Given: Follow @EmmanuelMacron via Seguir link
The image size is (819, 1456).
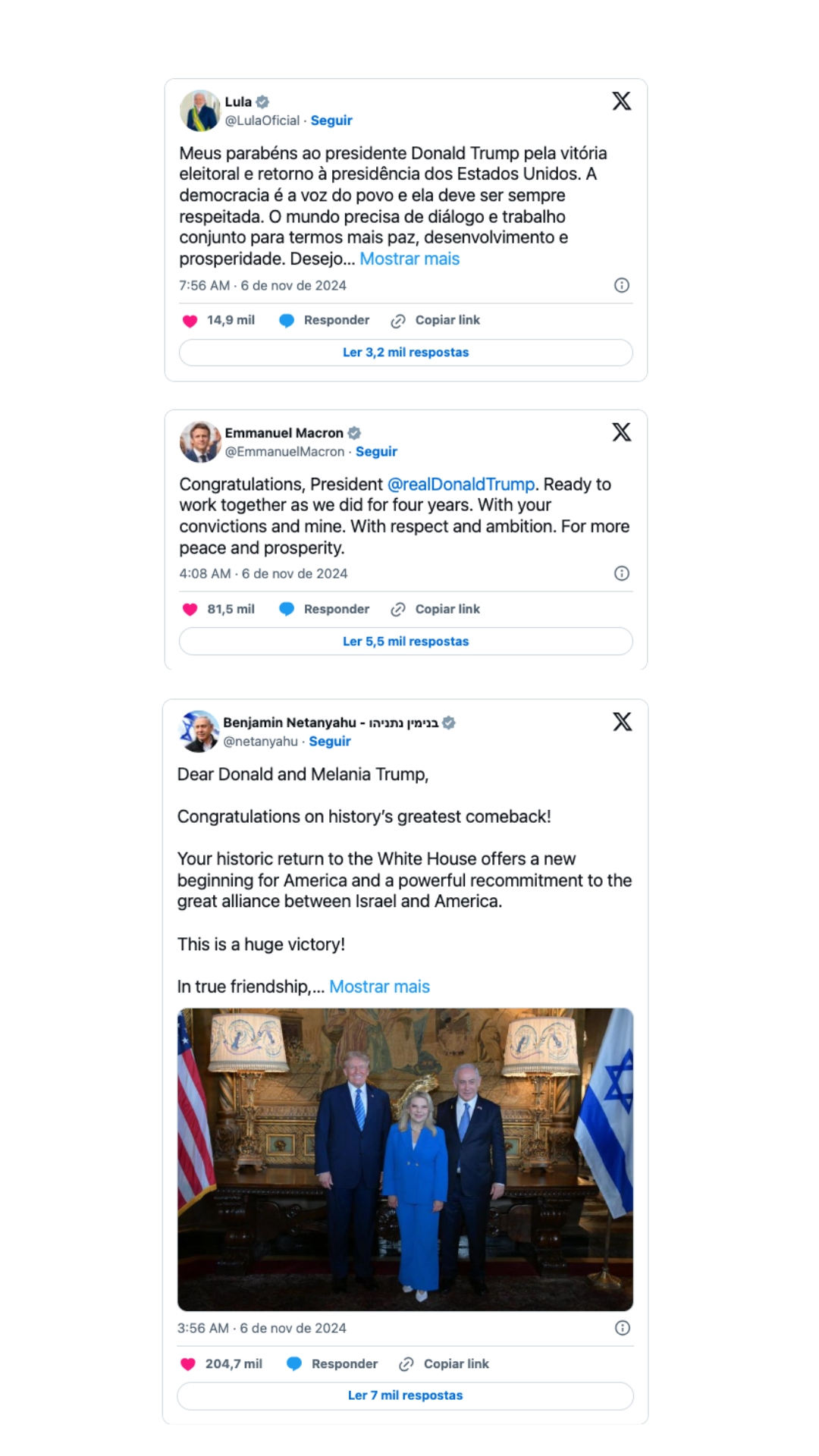Looking at the screenshot, I should click(x=376, y=452).
